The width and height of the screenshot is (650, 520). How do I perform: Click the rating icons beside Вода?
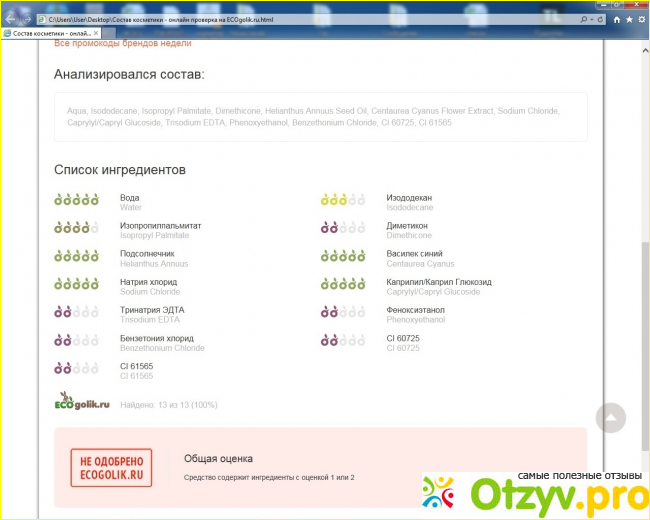[x=76, y=200]
